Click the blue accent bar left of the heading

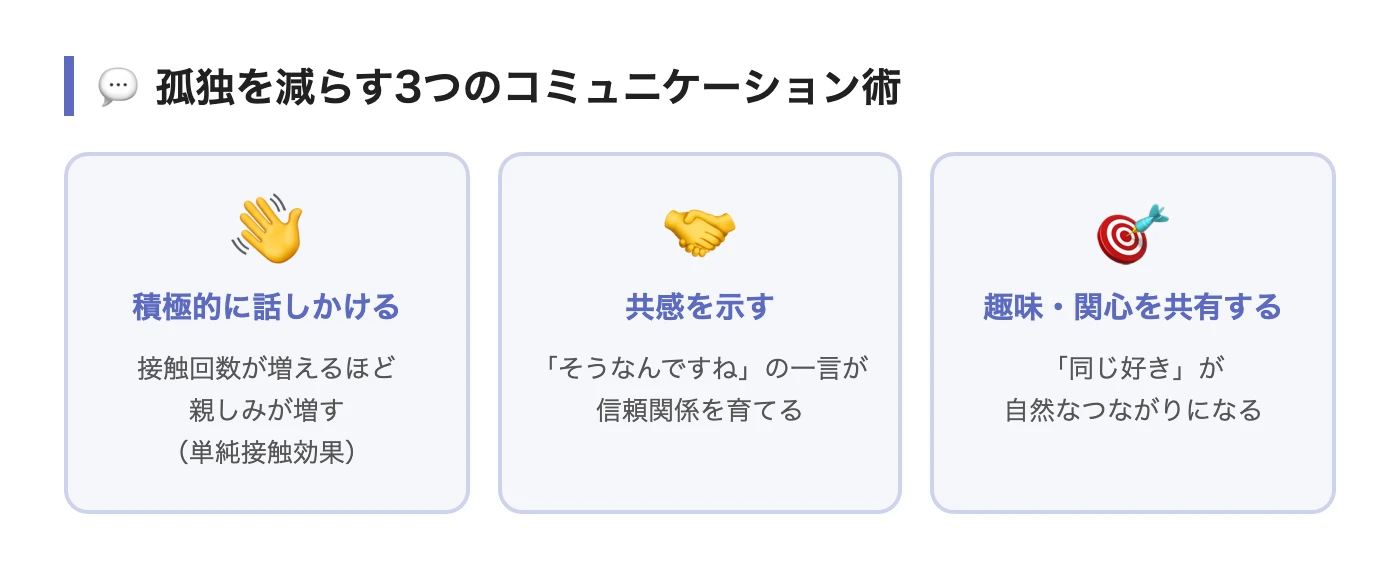pyautogui.click(x=69, y=86)
